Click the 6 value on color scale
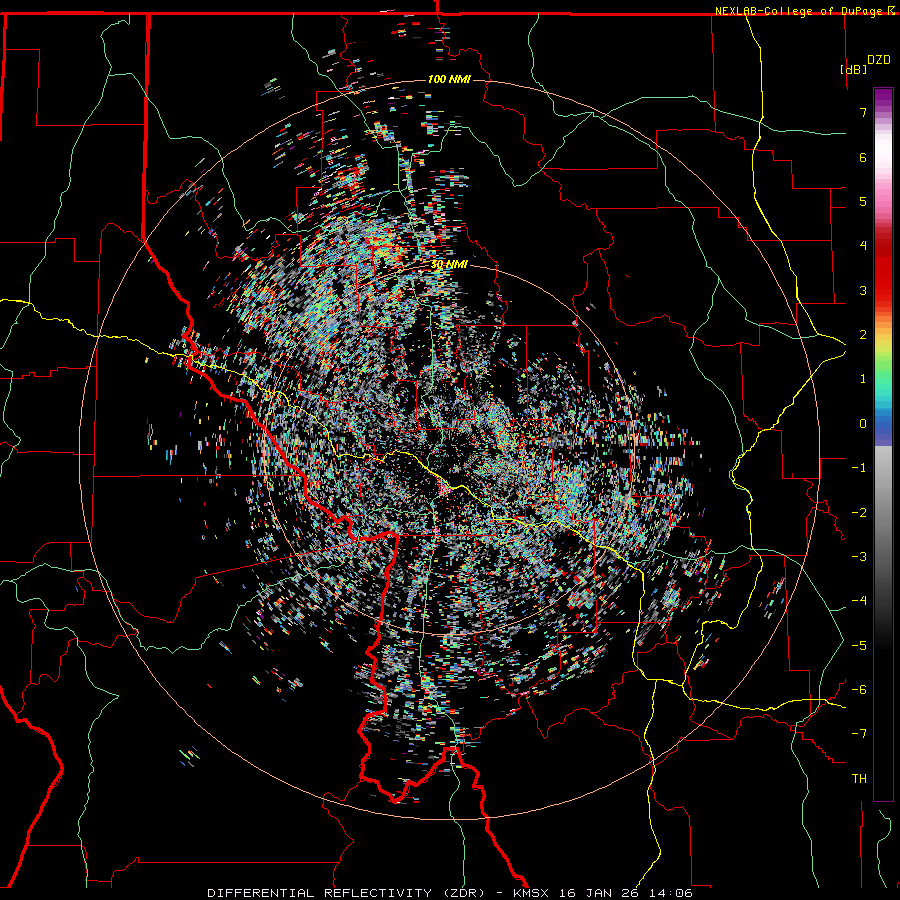Screen dimensions: 900x900 (863, 157)
